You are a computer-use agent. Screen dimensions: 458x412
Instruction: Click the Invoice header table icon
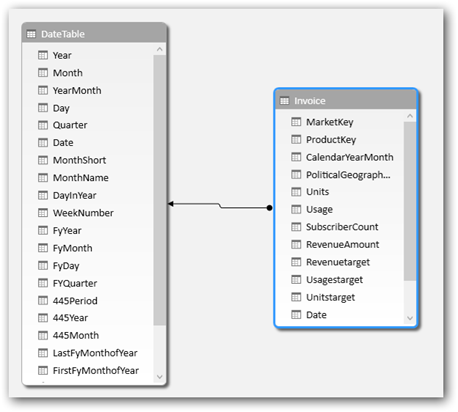[284, 101]
